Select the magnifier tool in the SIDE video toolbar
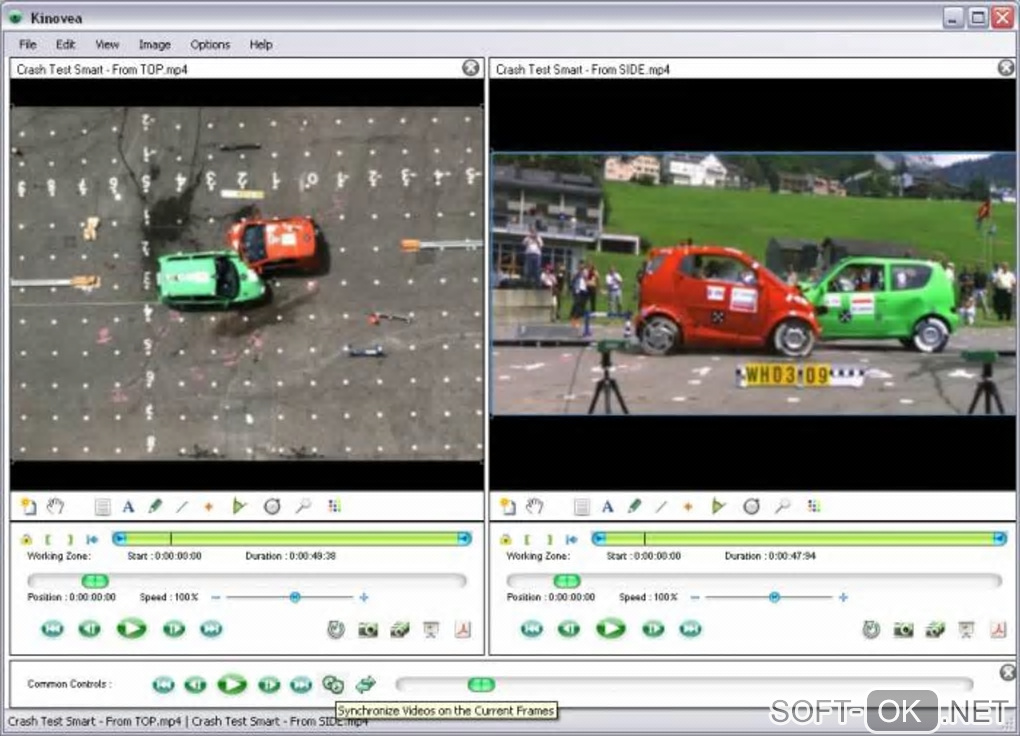1020x736 pixels. click(x=783, y=506)
